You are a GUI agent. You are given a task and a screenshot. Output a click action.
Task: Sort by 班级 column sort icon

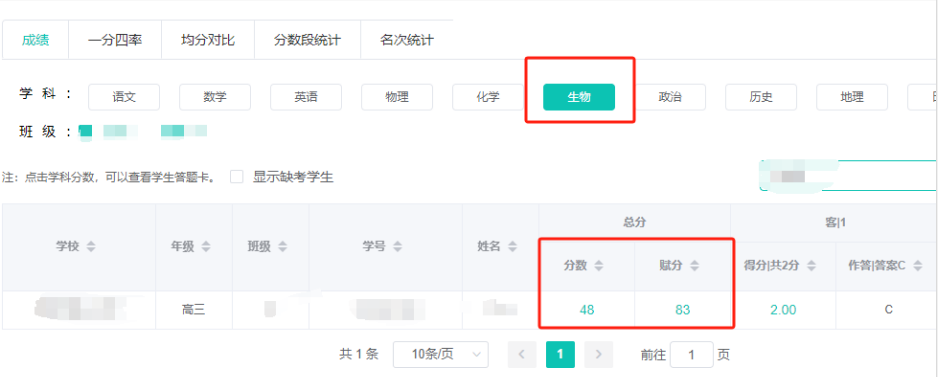coord(282,247)
